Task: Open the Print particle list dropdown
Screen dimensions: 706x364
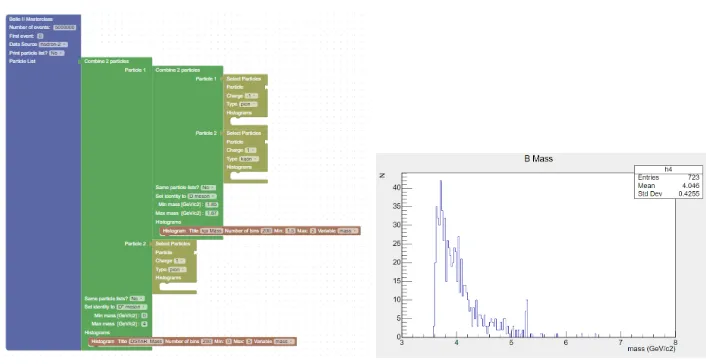Action: [56, 53]
